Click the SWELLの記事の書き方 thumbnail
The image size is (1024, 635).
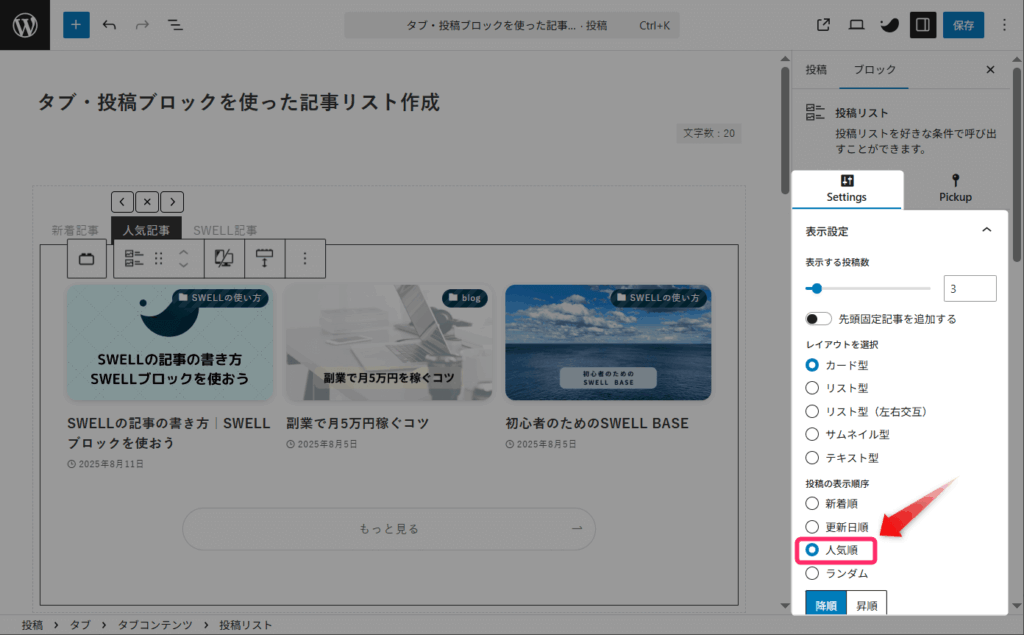(170, 342)
